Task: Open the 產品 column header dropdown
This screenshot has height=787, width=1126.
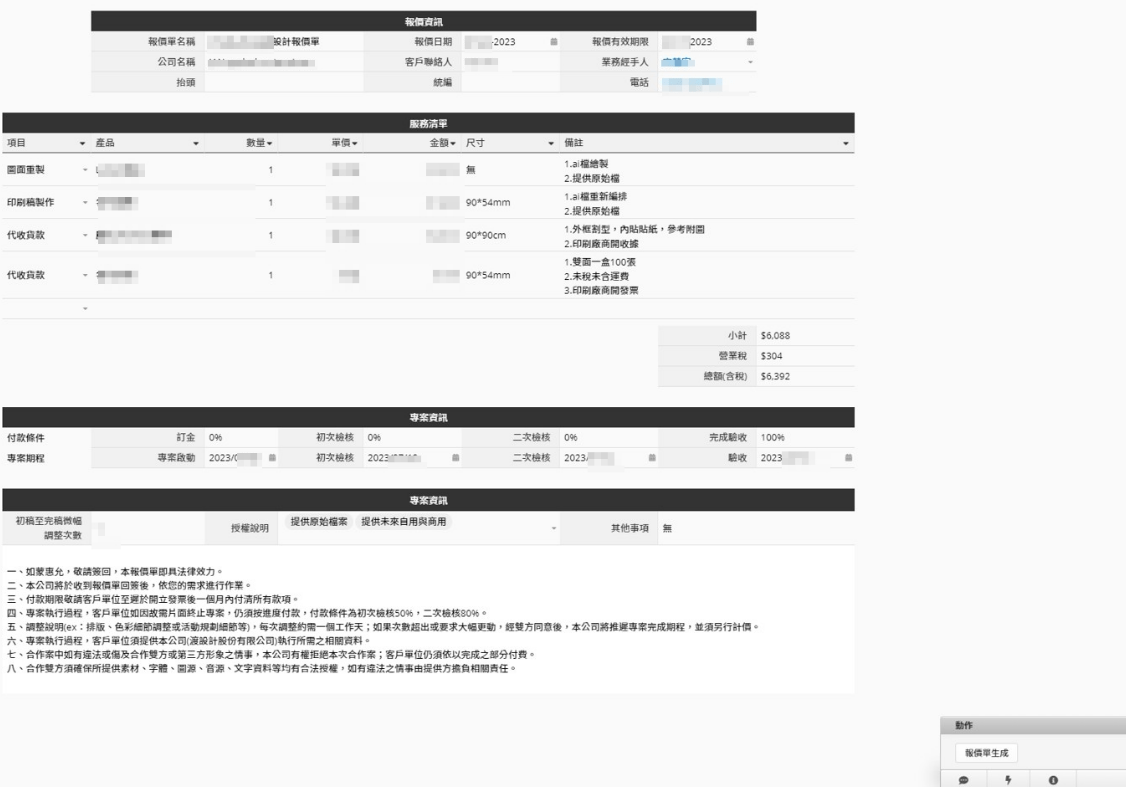Action: tap(195, 144)
